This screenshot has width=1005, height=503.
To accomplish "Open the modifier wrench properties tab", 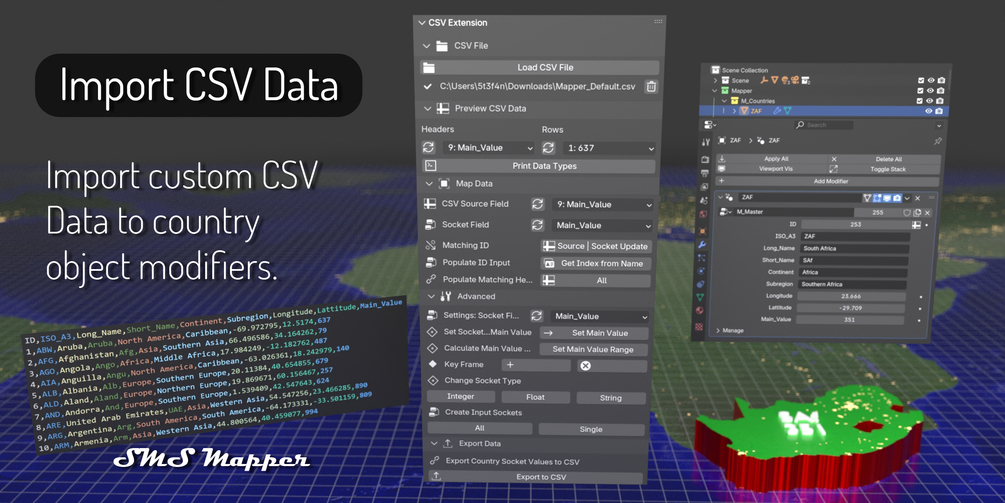I will [702, 244].
